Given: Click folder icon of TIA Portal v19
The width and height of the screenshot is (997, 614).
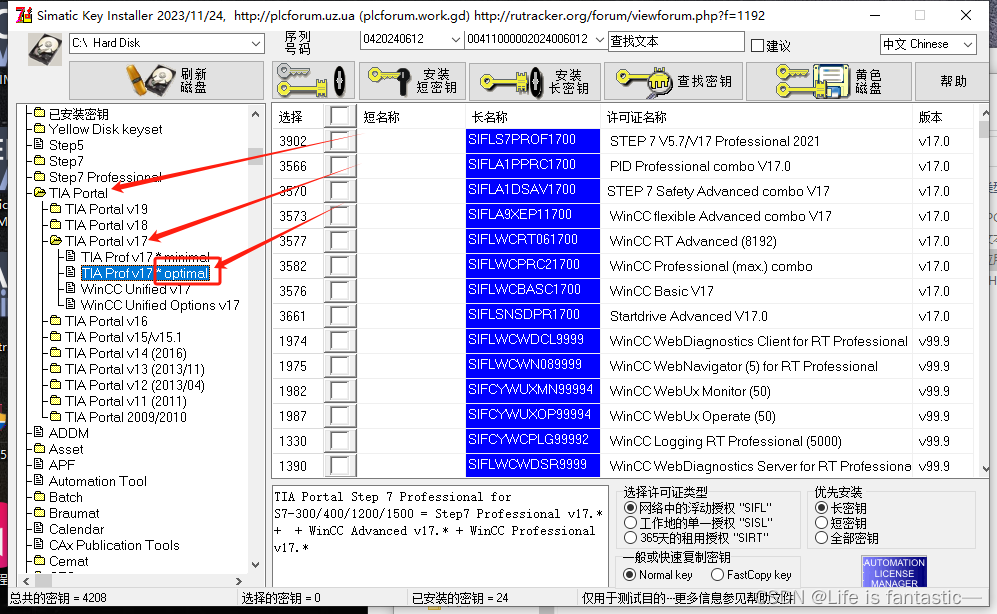Looking at the screenshot, I should click(55, 208).
